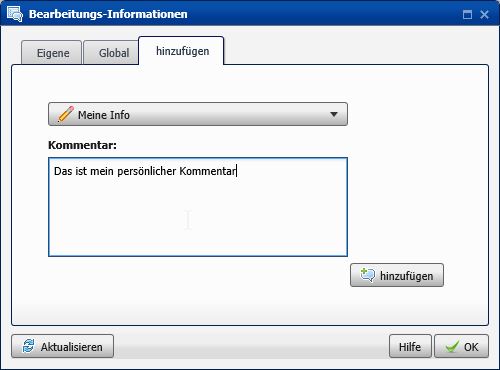Confirm the dialog with OK
Screen dimensions: 500x370
pos(462,346)
